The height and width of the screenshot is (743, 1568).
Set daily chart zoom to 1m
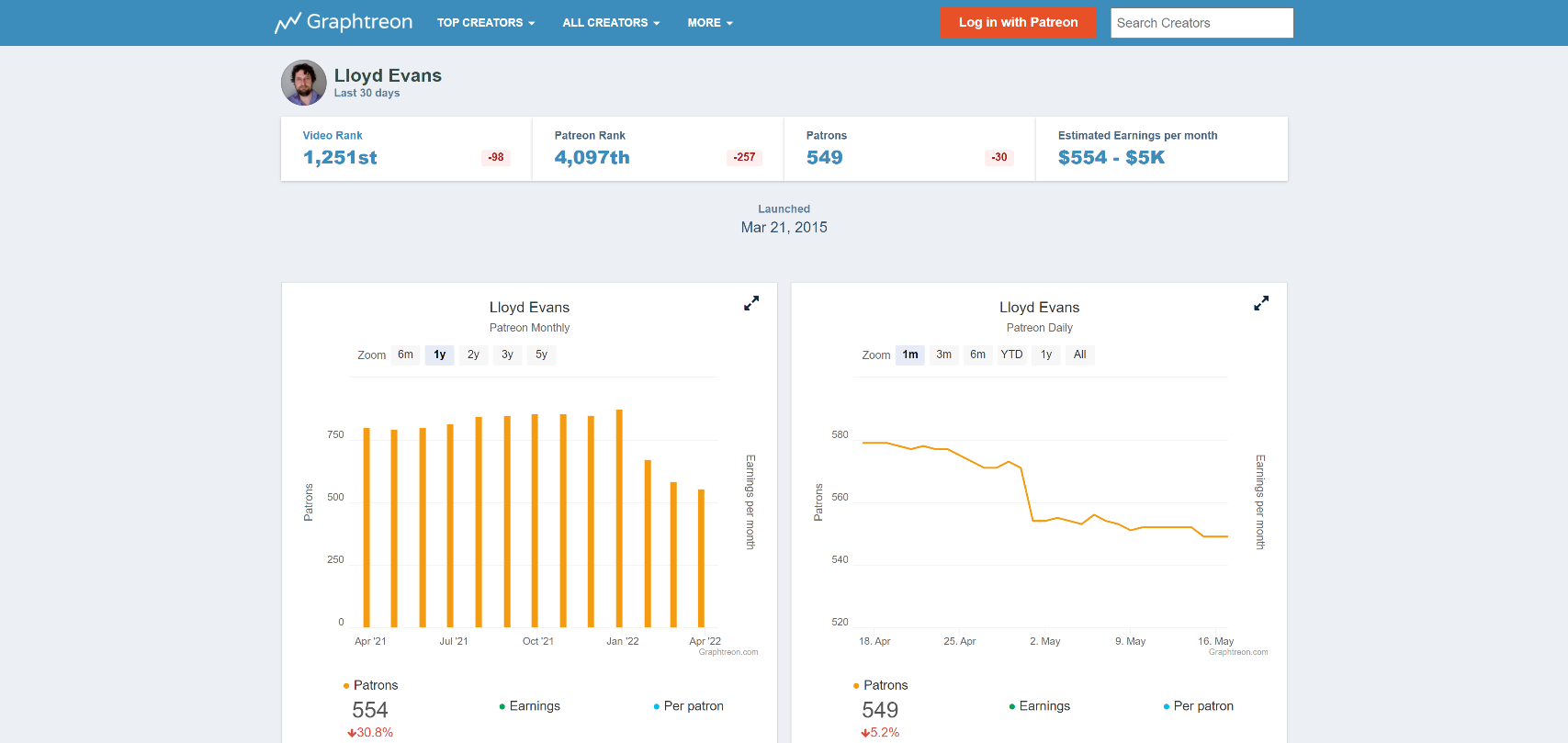pos(910,355)
